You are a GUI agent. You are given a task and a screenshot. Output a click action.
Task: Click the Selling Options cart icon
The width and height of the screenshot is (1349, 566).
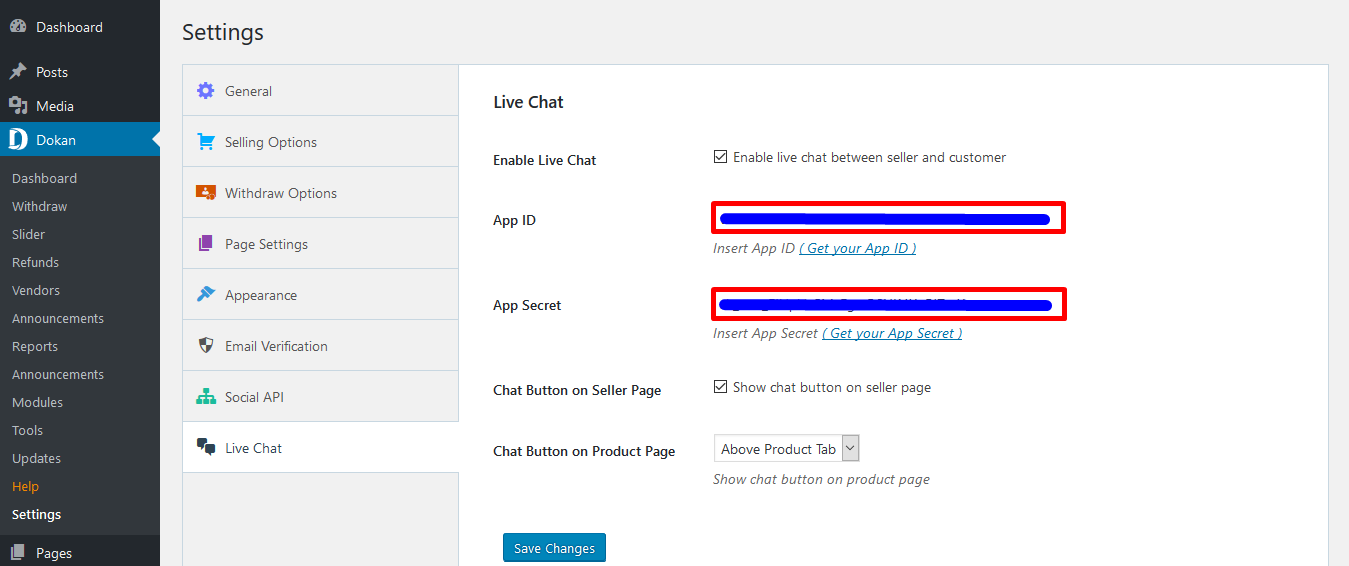(x=205, y=142)
